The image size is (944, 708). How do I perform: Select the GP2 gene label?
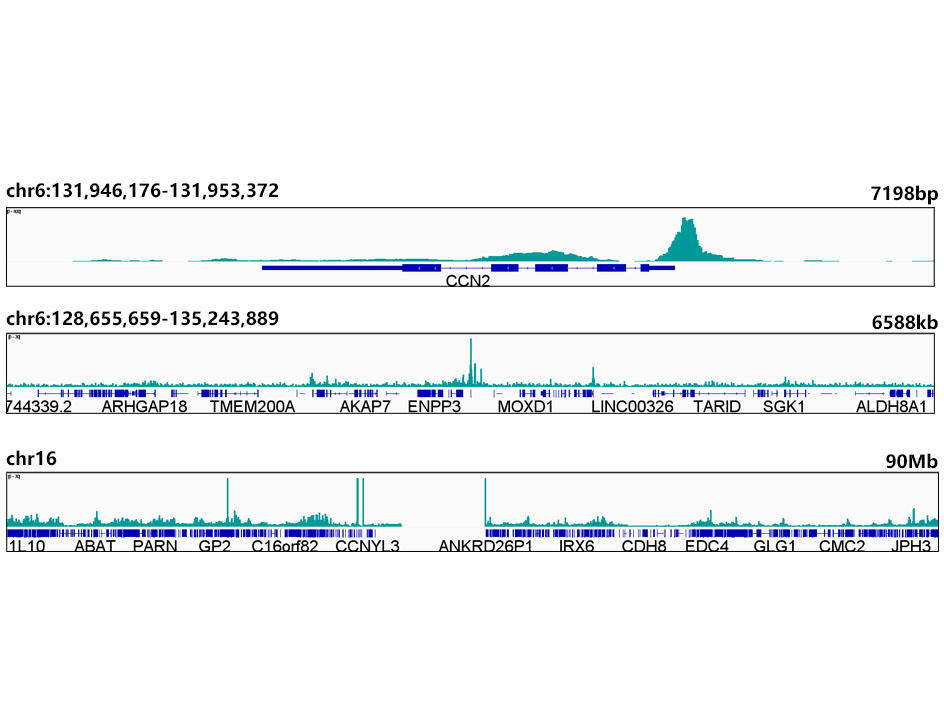pos(215,546)
